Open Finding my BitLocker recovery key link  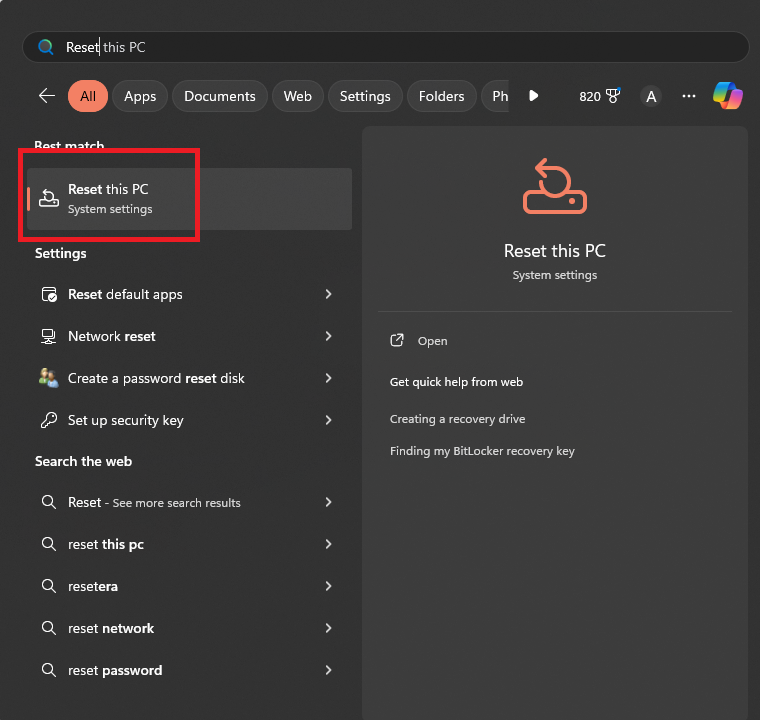(x=482, y=451)
